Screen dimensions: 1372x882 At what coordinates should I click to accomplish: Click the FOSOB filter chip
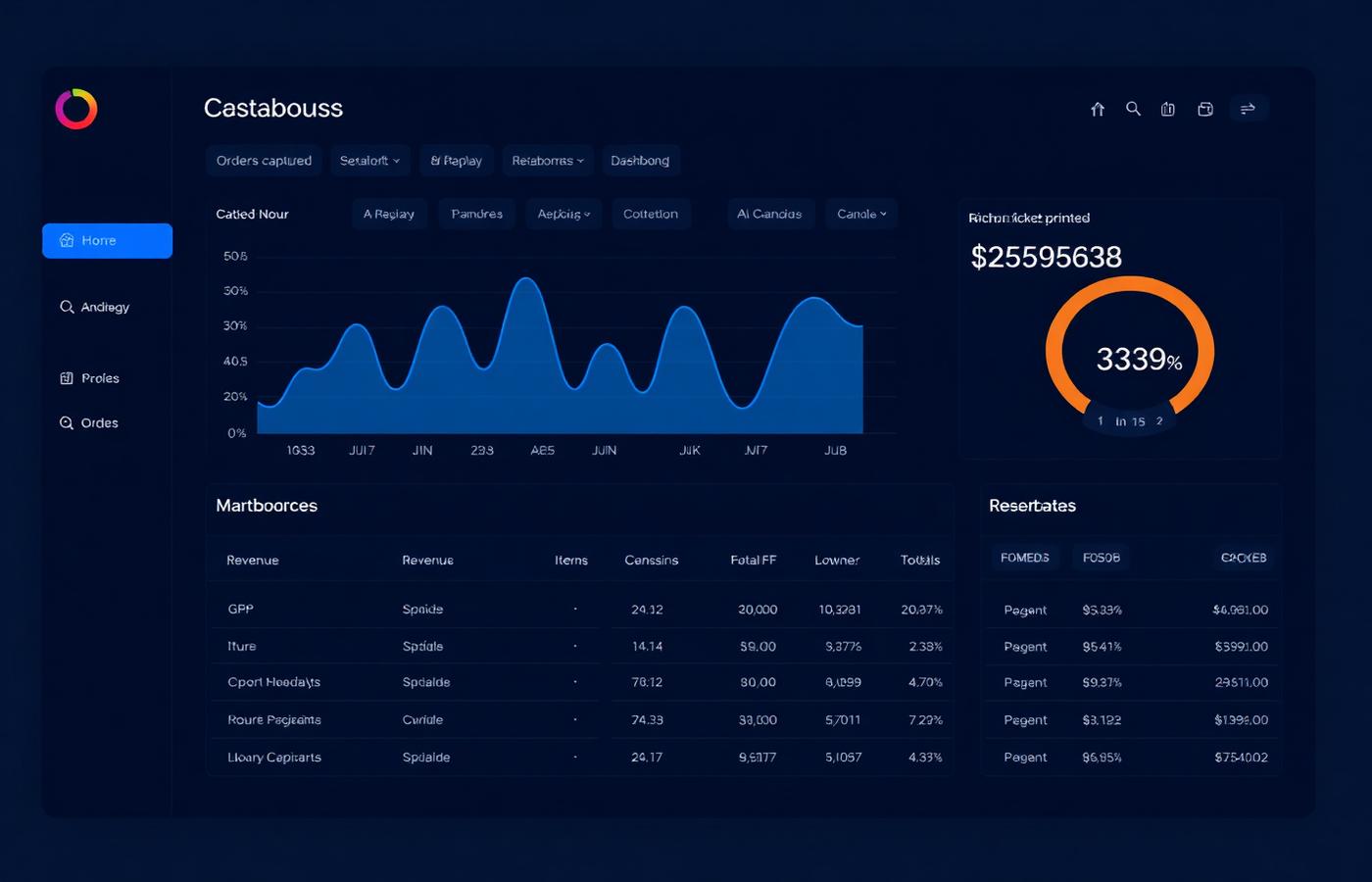(1102, 558)
